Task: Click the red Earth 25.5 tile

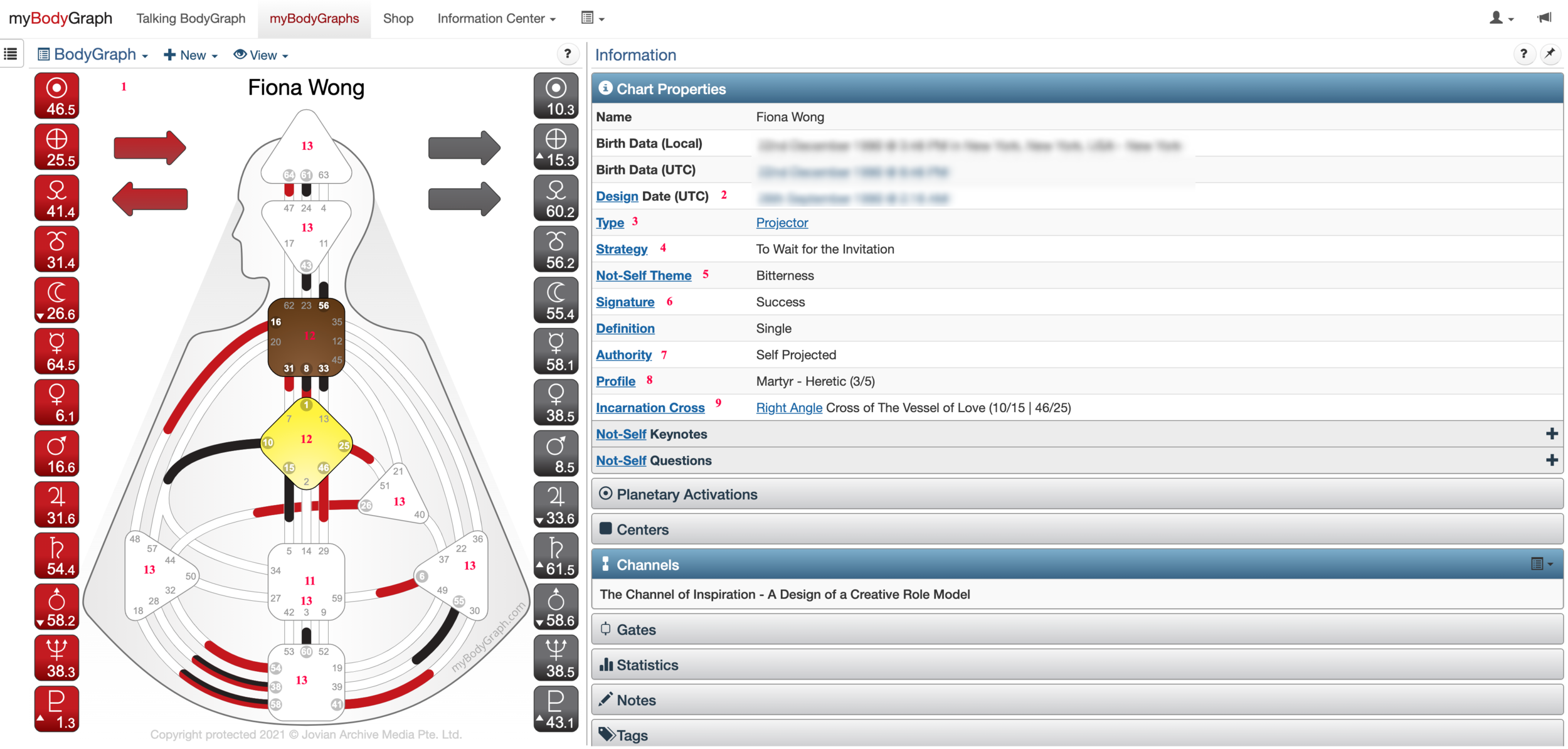Action: [x=56, y=147]
